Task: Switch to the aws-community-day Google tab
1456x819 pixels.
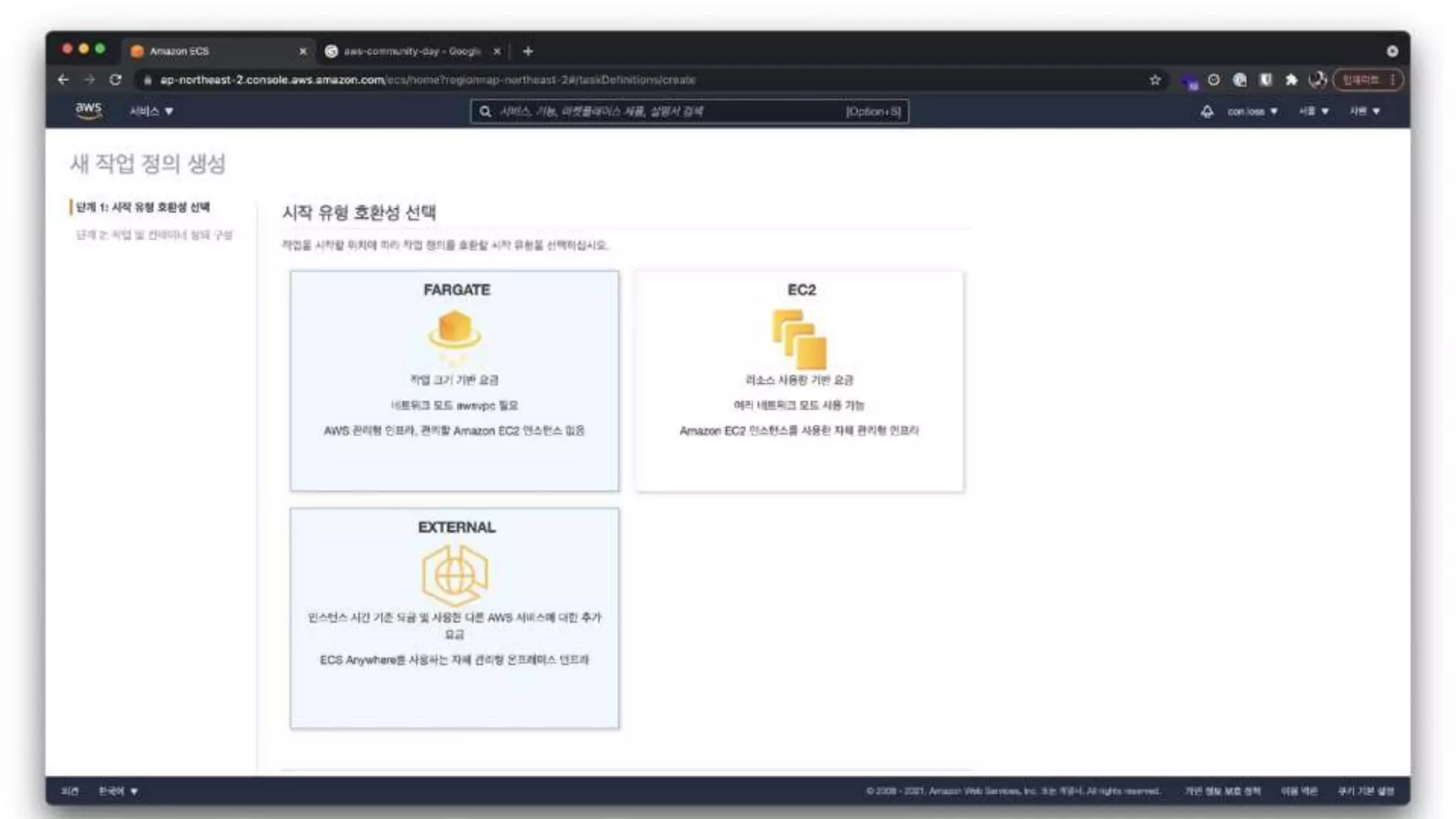Action: click(411, 51)
